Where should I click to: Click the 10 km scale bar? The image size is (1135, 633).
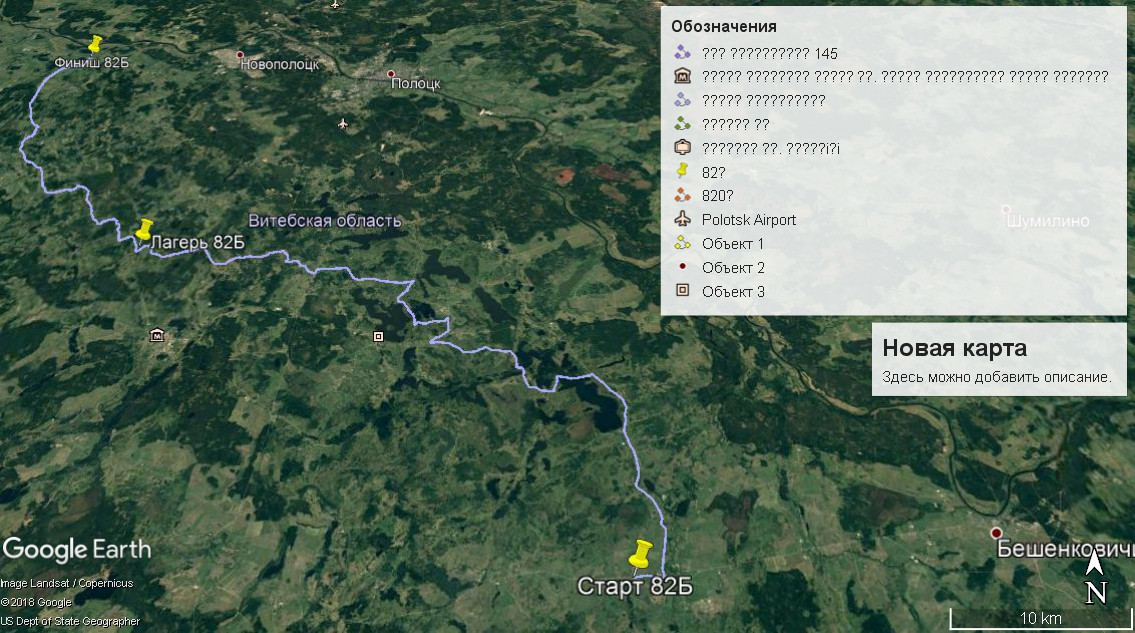[x=1039, y=619]
